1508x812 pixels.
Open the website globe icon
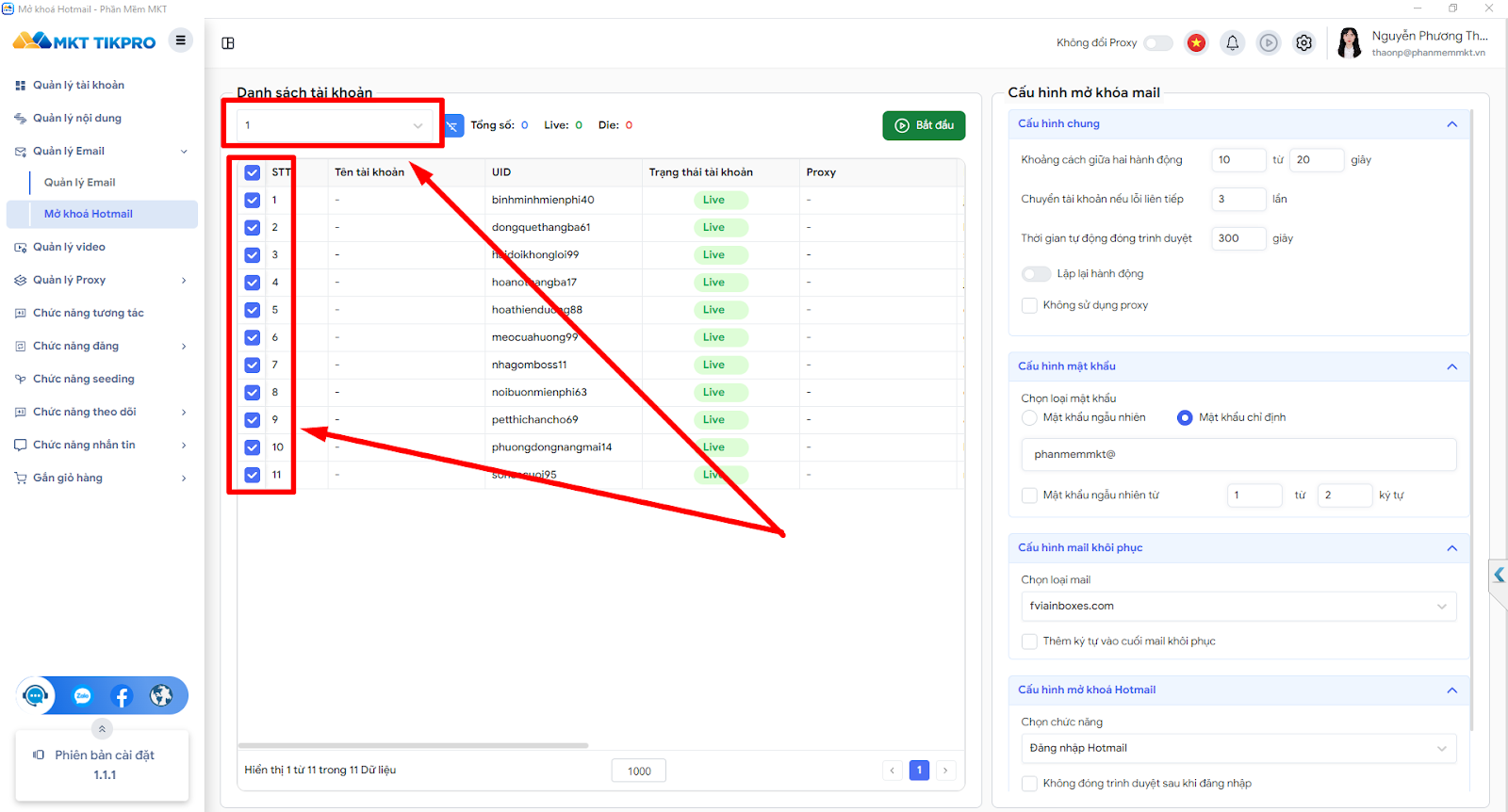pos(161,696)
